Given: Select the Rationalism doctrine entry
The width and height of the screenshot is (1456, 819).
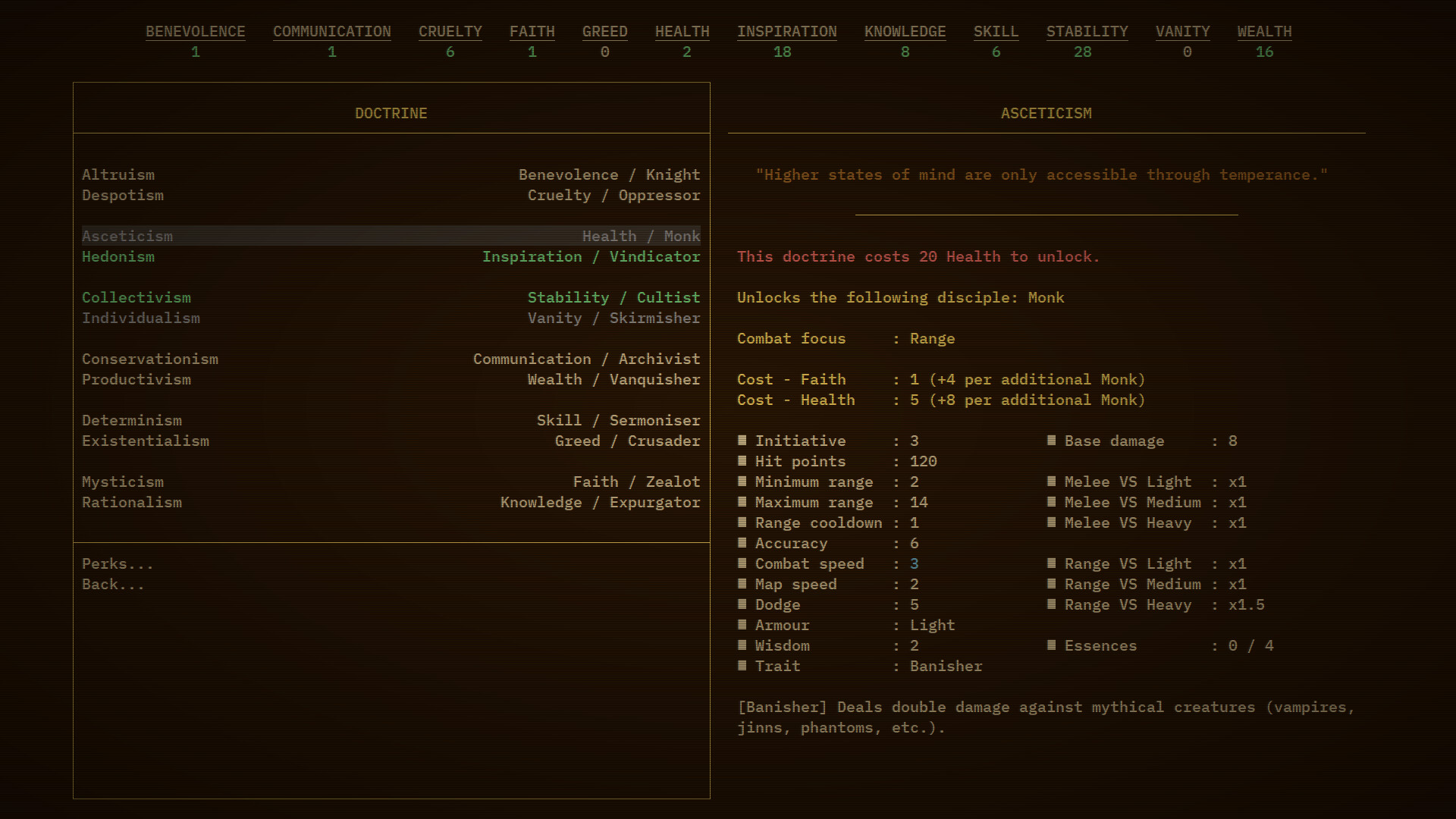Looking at the screenshot, I should (132, 502).
